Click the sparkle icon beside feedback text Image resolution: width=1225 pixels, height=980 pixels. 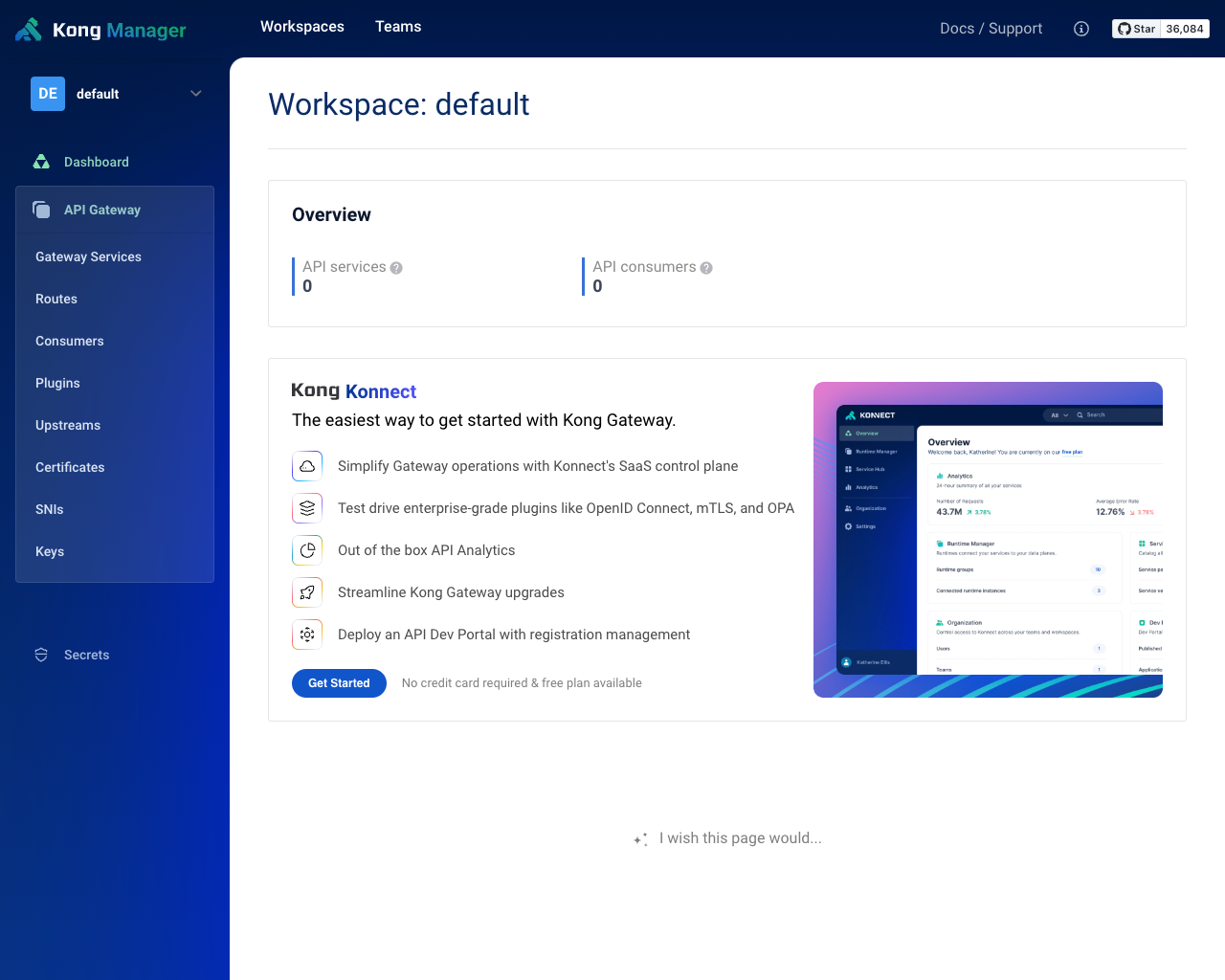640,839
